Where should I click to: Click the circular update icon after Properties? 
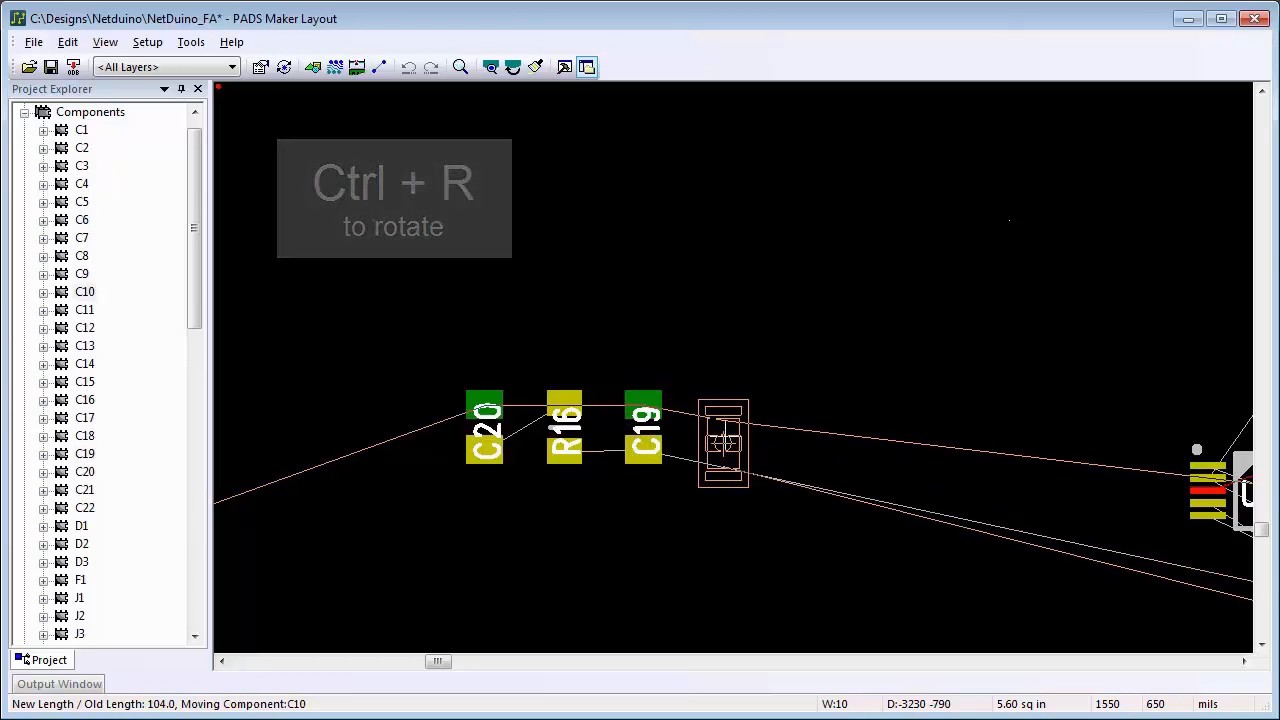284,67
